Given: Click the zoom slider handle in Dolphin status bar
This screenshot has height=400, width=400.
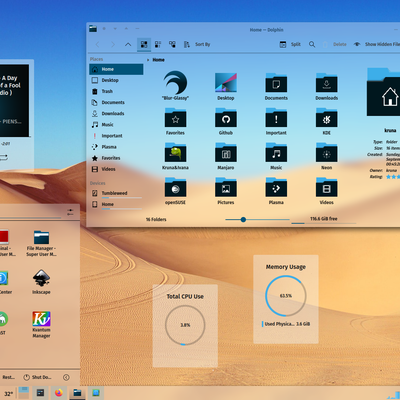Looking at the screenshot, I should [x=243, y=219].
